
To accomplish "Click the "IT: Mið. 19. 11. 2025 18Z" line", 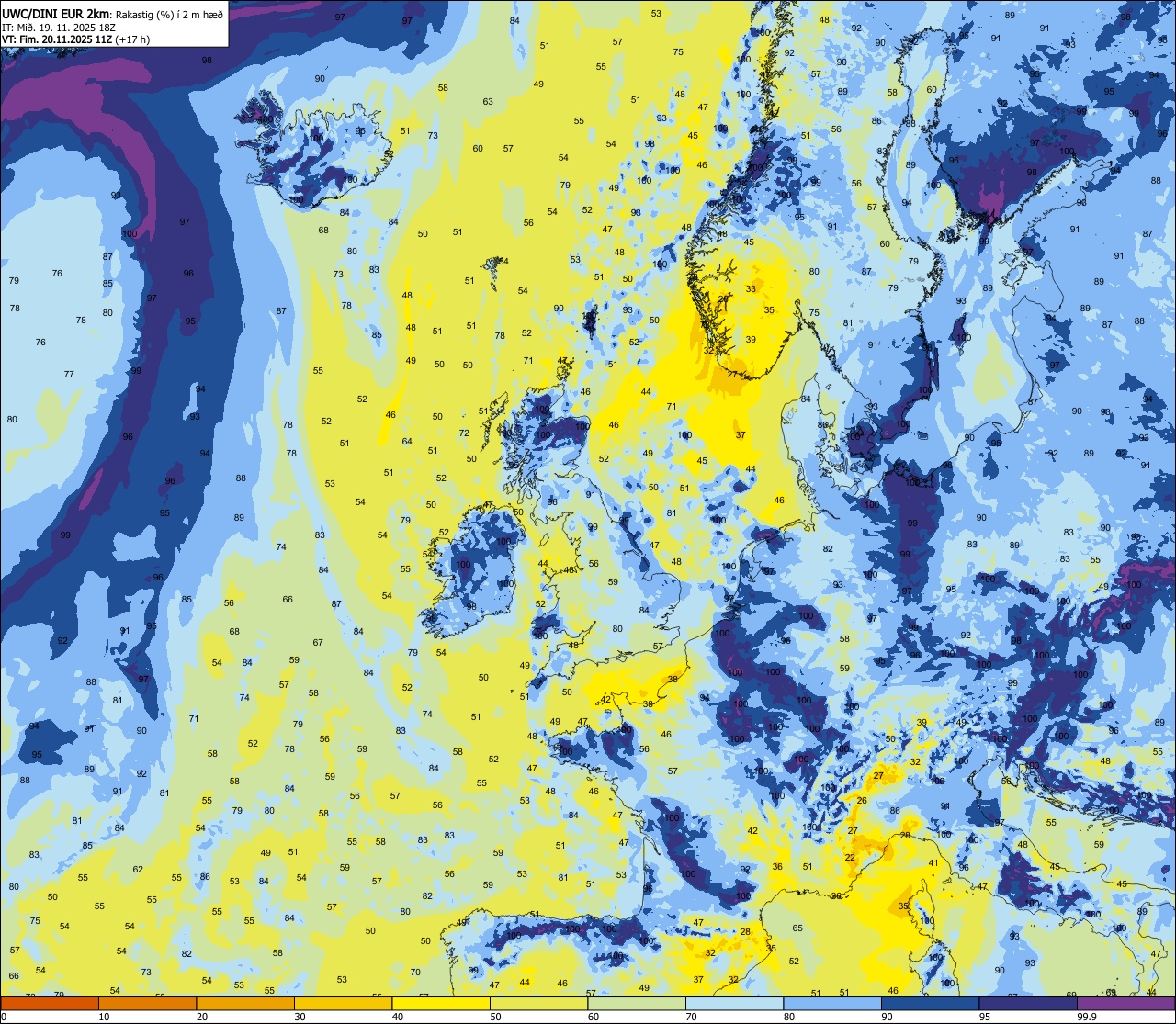I will point(59,27).
